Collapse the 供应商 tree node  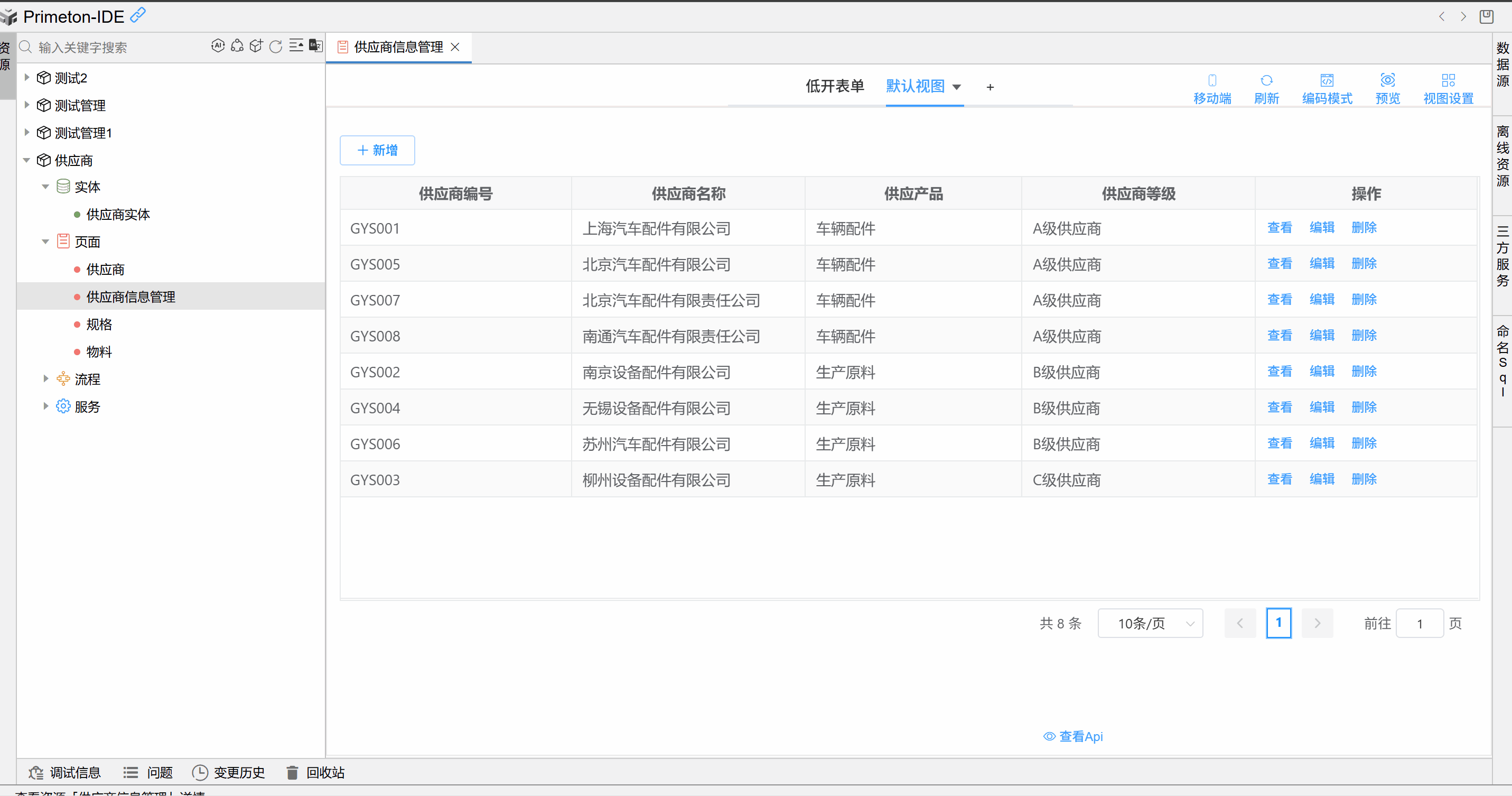tap(26, 160)
